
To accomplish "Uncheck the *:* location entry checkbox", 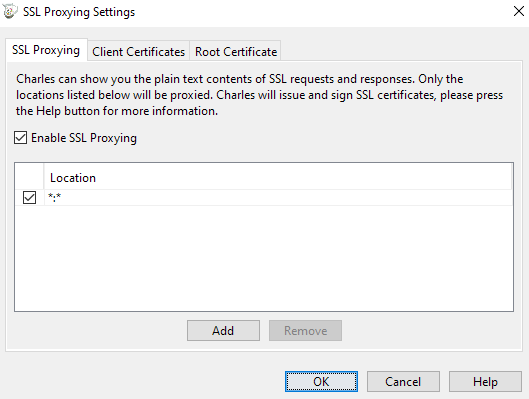I will coord(29,197).
